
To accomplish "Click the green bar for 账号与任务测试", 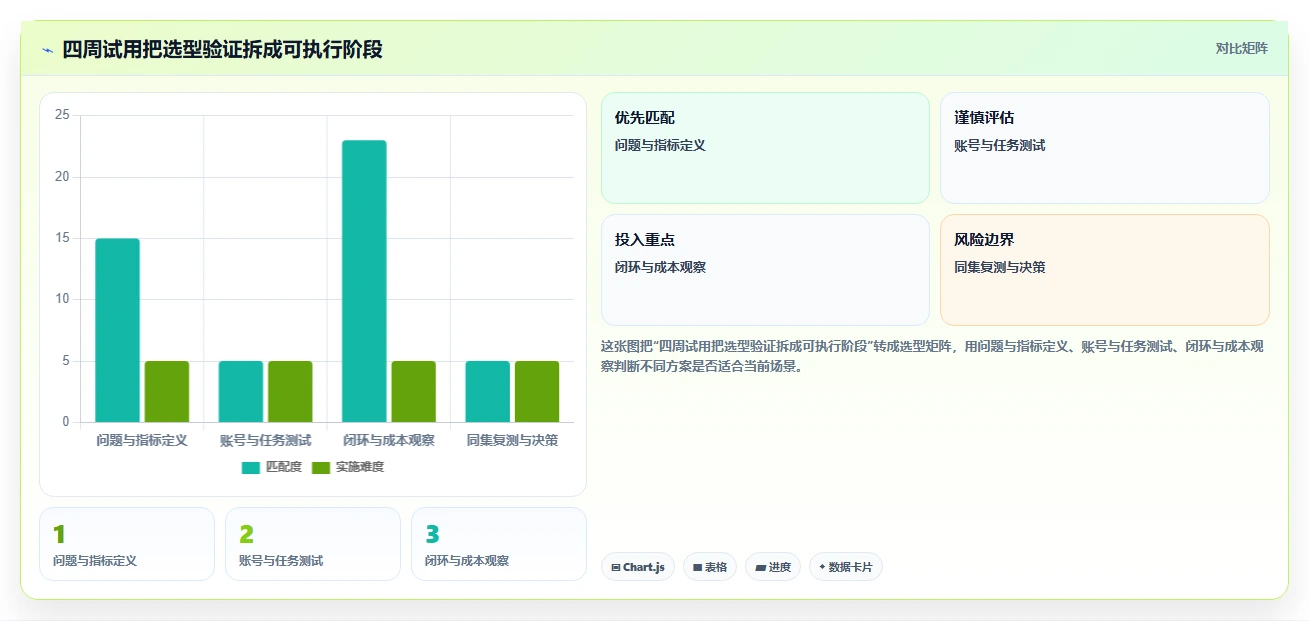I will click(290, 391).
